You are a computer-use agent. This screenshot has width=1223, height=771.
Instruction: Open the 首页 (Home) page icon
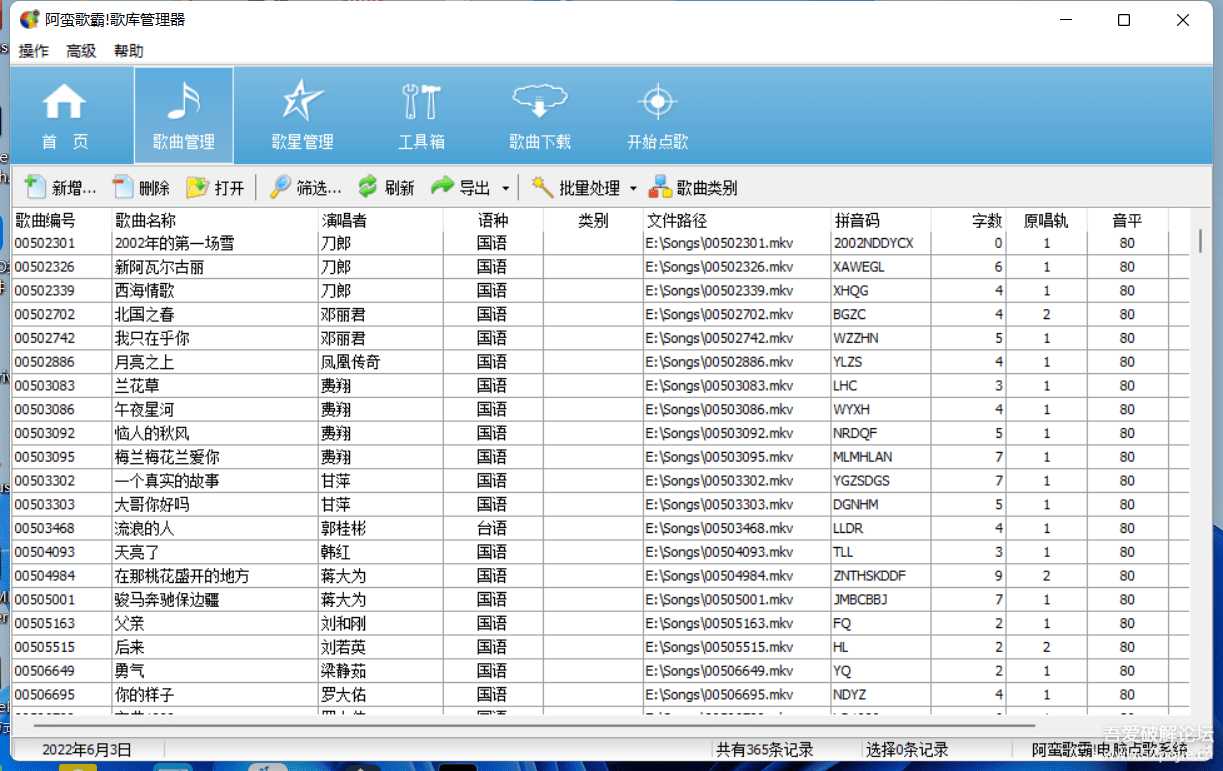[64, 114]
